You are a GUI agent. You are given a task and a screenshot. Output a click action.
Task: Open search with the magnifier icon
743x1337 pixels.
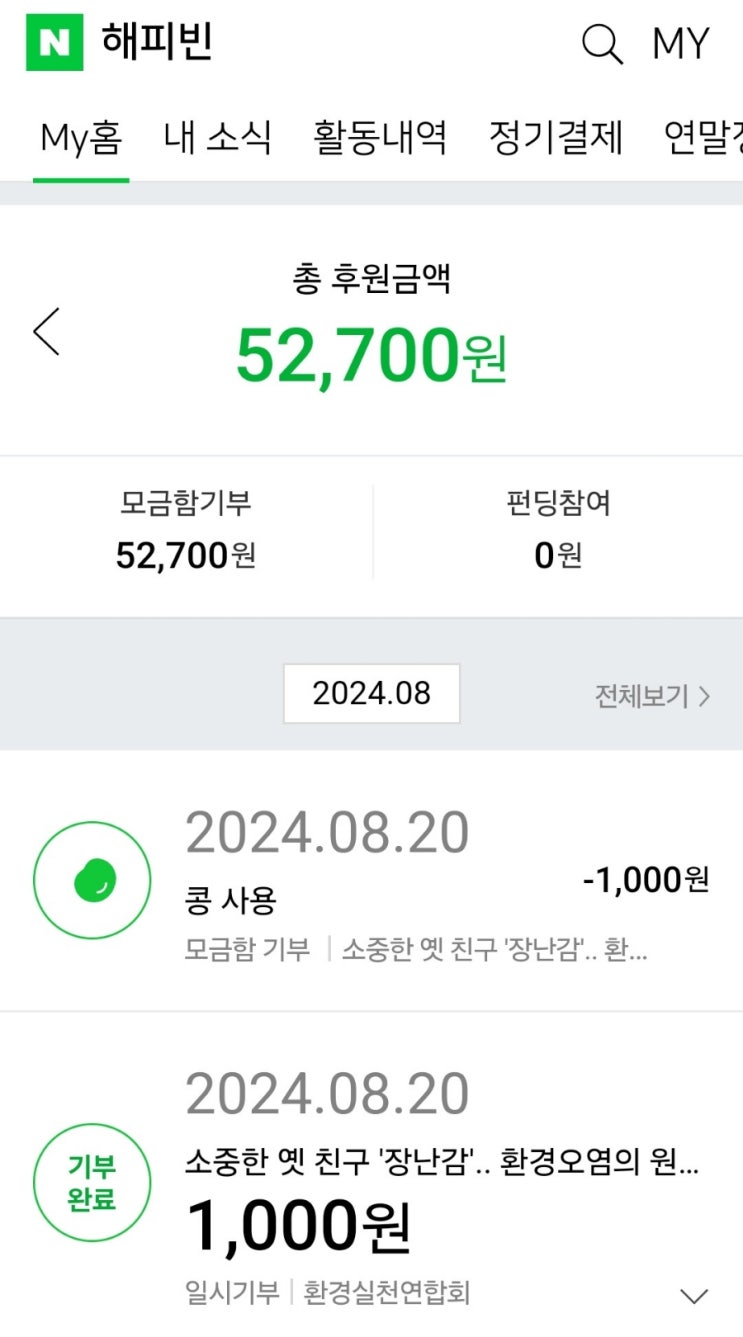point(602,44)
